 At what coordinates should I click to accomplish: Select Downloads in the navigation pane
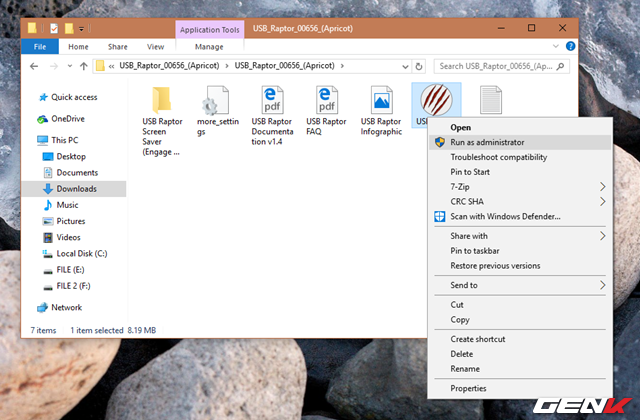click(x=73, y=189)
